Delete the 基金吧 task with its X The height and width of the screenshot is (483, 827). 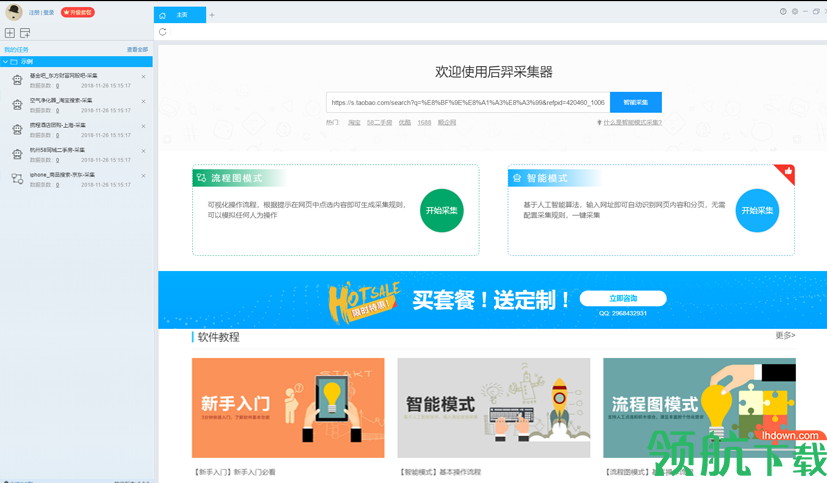(143, 76)
